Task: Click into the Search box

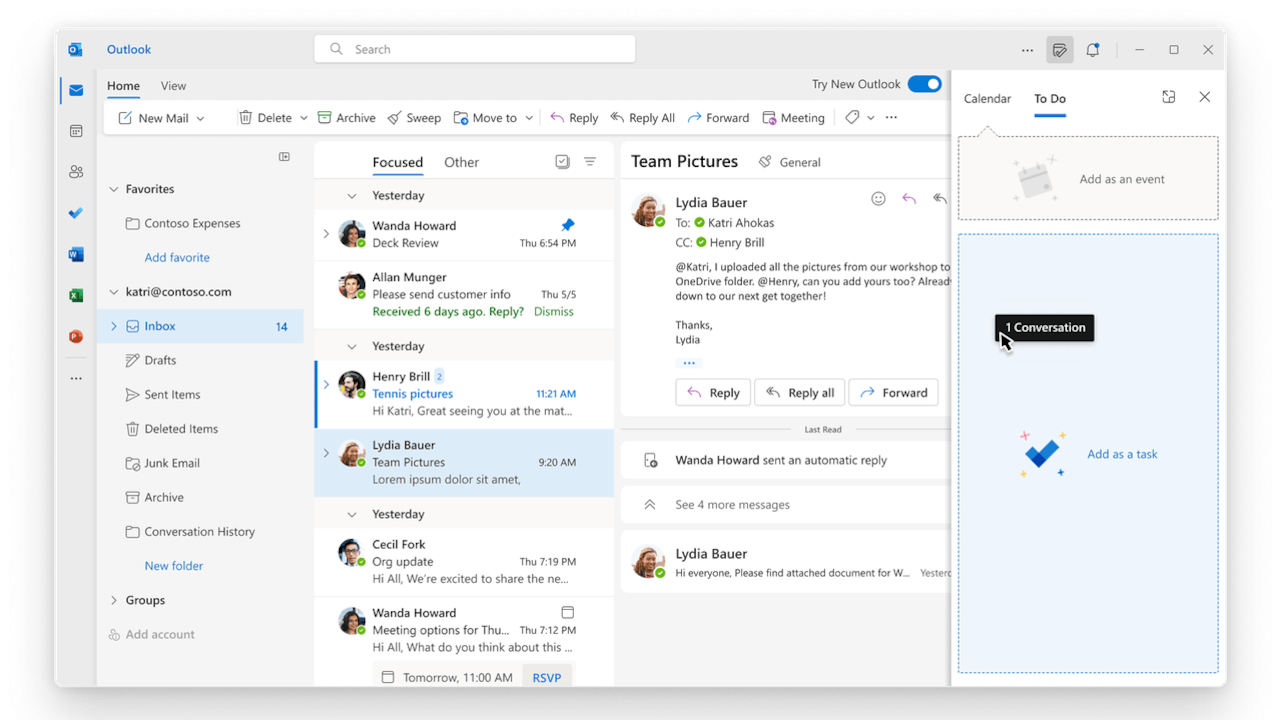Action: click(x=475, y=49)
